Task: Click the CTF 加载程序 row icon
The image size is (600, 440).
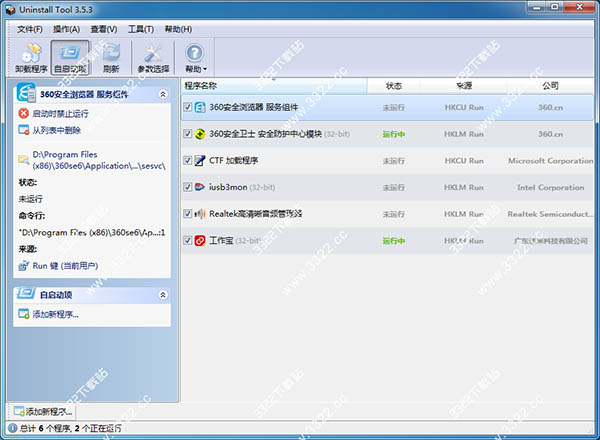Action: coord(200,160)
